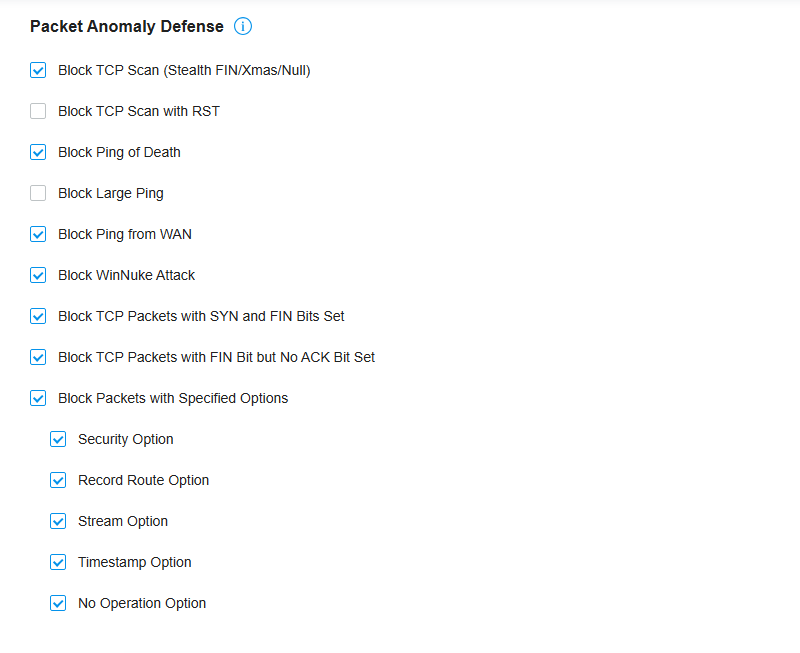Image resolution: width=800 pixels, height=653 pixels.
Task: Open the Packet Anomaly Defense info tooltip
Action: coord(242,26)
